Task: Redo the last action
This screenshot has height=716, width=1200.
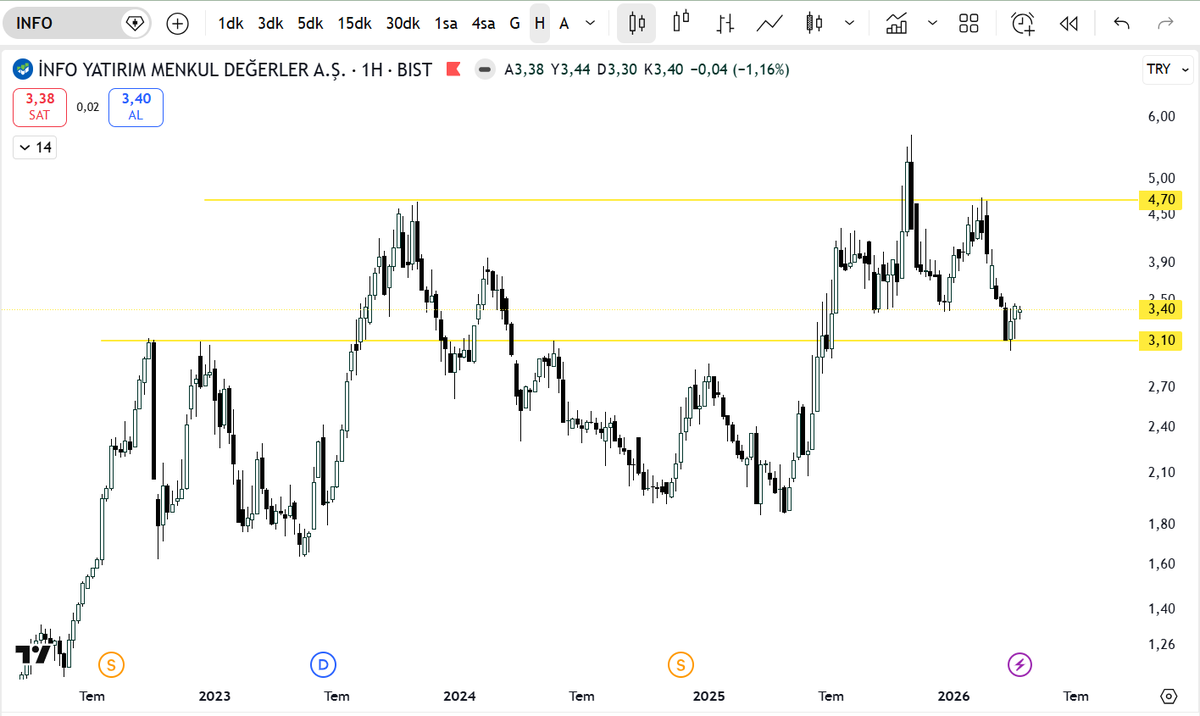Action: pyautogui.click(x=1165, y=23)
